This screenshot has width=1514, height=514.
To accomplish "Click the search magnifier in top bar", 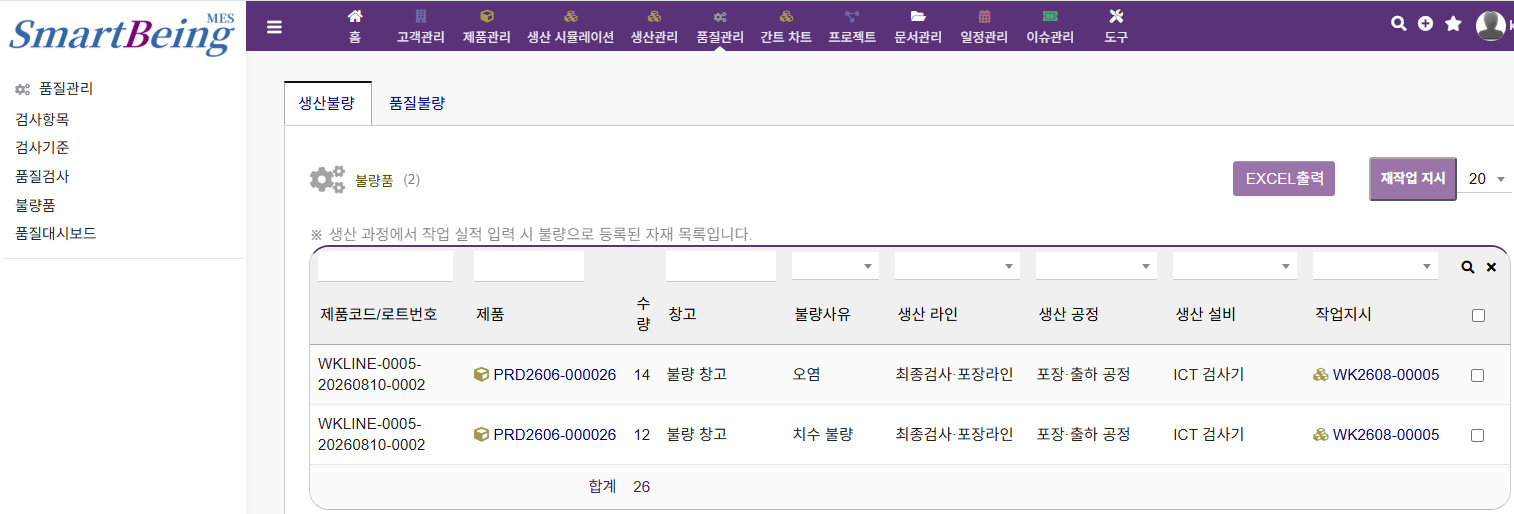I will [1399, 23].
